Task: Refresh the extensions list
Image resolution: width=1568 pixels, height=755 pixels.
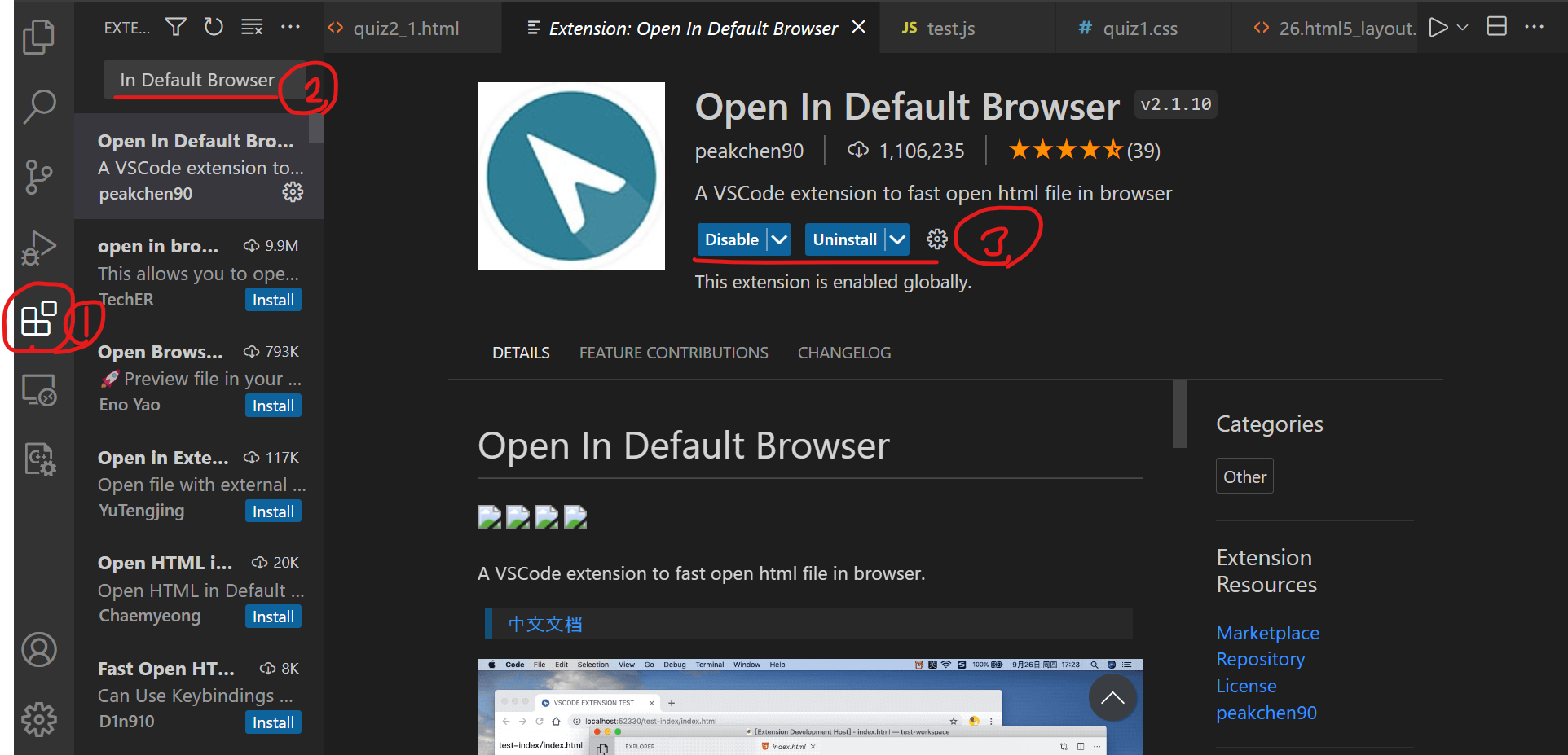Action: [x=214, y=28]
